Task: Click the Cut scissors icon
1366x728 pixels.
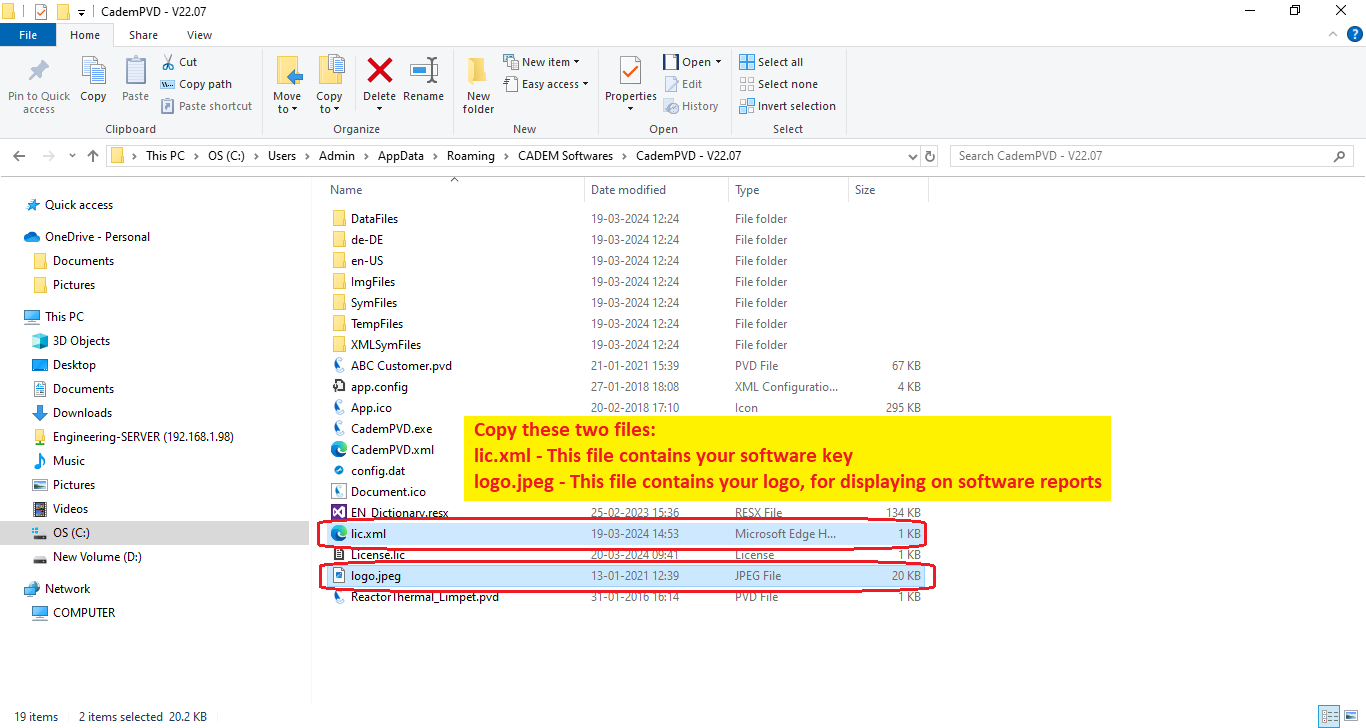Action: [x=168, y=62]
